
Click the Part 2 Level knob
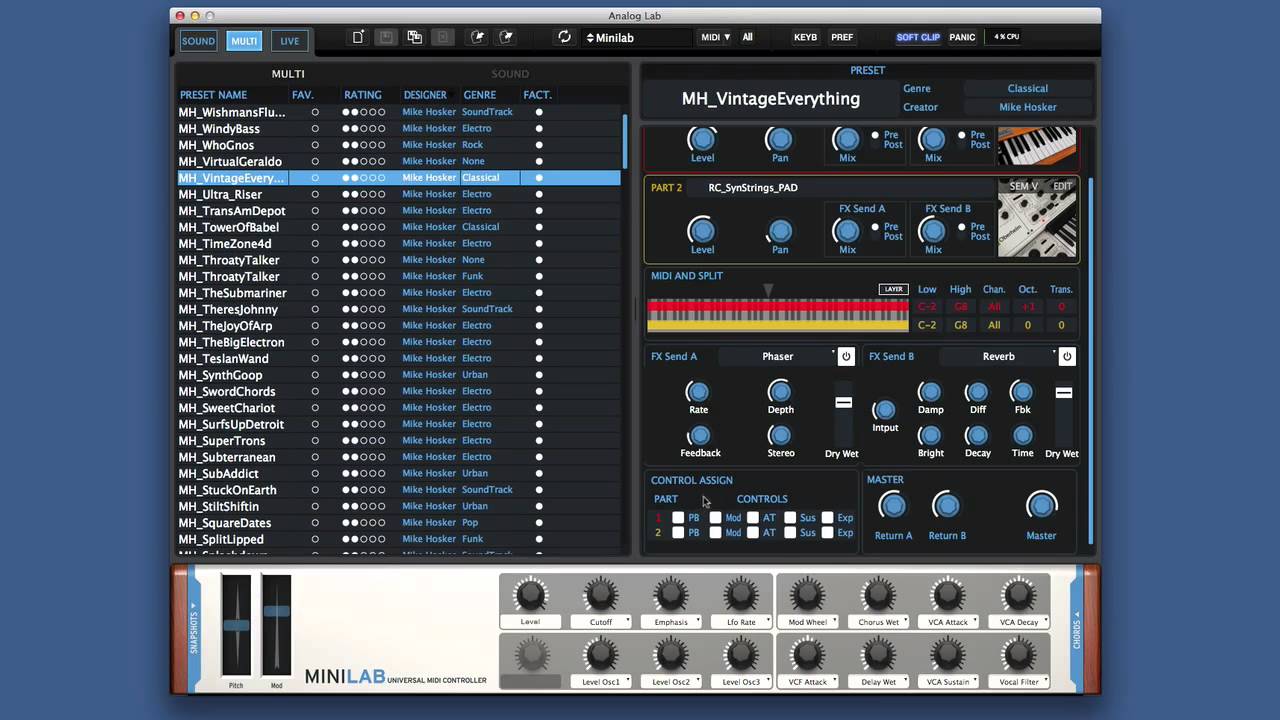702,231
